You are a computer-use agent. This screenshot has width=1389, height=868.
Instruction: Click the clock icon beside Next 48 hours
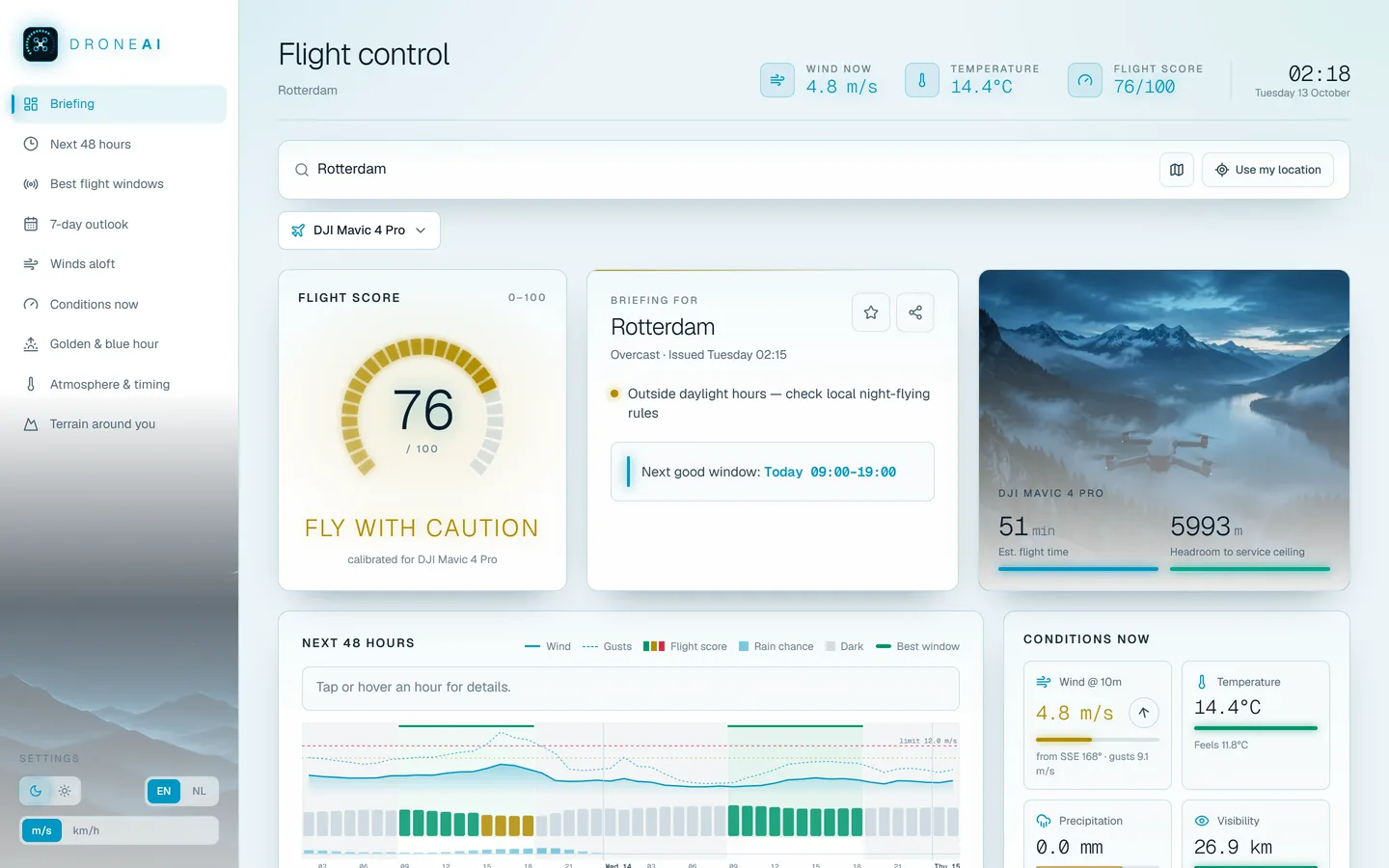[x=31, y=144]
